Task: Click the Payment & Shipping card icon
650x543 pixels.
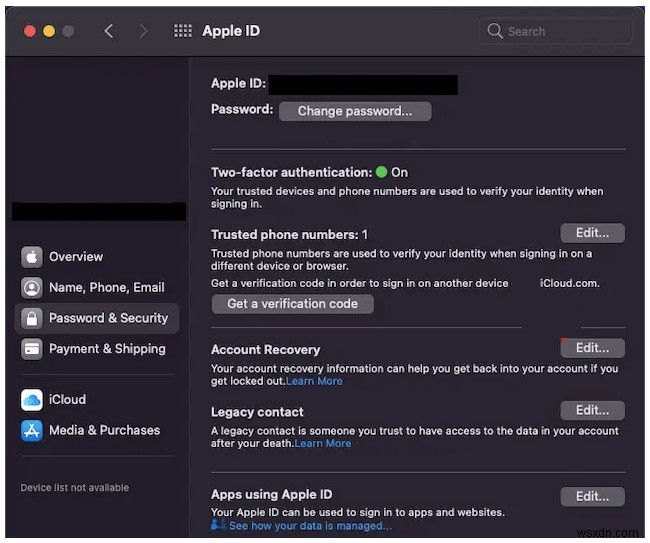Action: pyautogui.click(x=32, y=349)
